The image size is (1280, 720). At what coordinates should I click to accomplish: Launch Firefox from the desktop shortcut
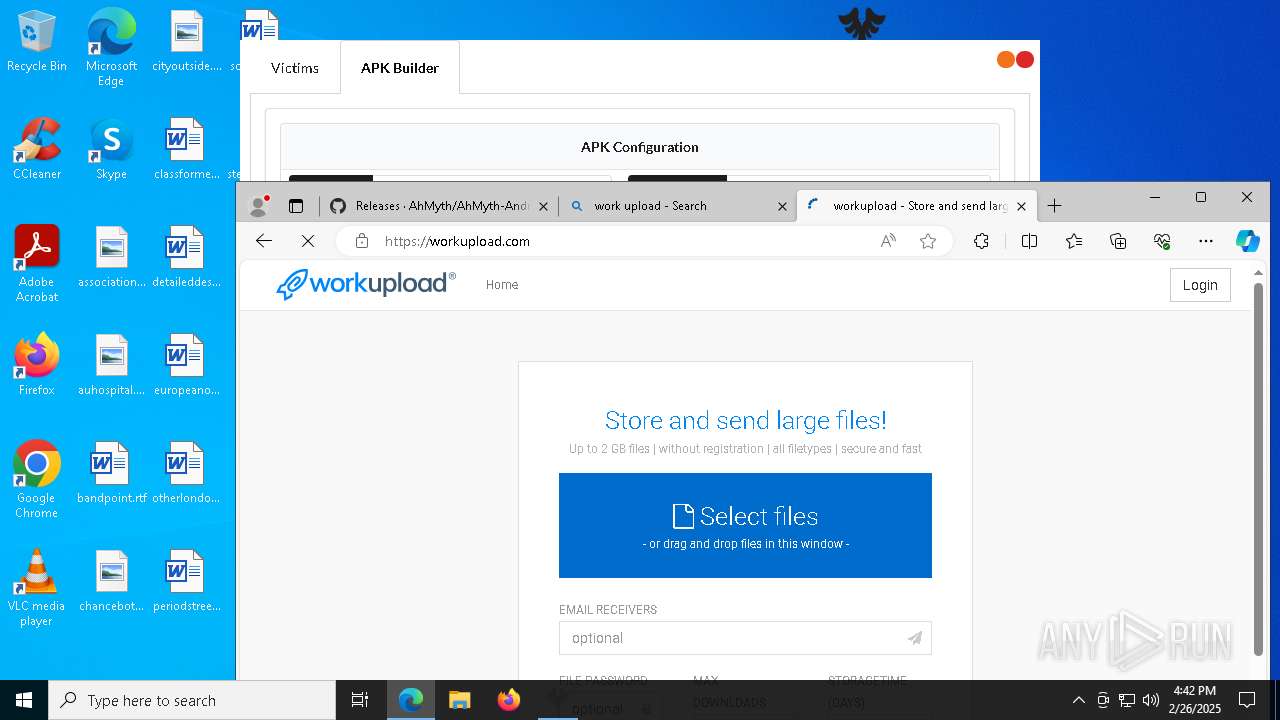[37, 365]
